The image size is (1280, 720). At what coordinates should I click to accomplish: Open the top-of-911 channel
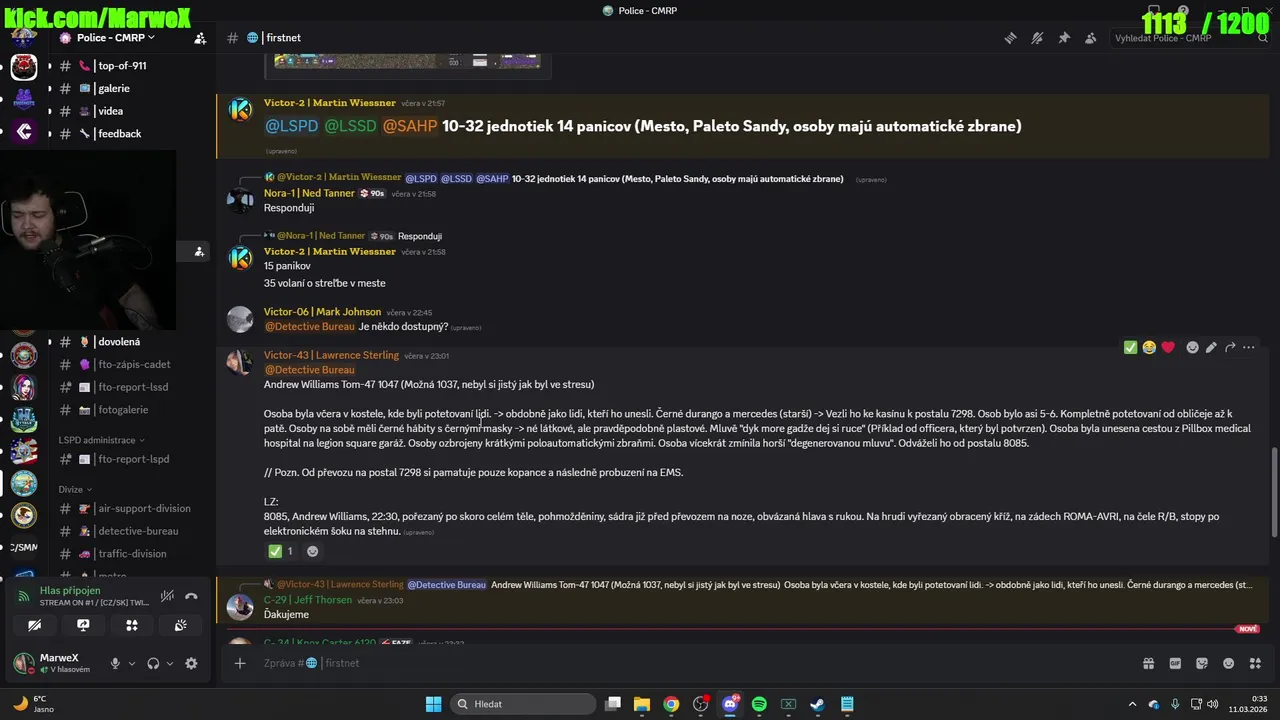point(122,66)
